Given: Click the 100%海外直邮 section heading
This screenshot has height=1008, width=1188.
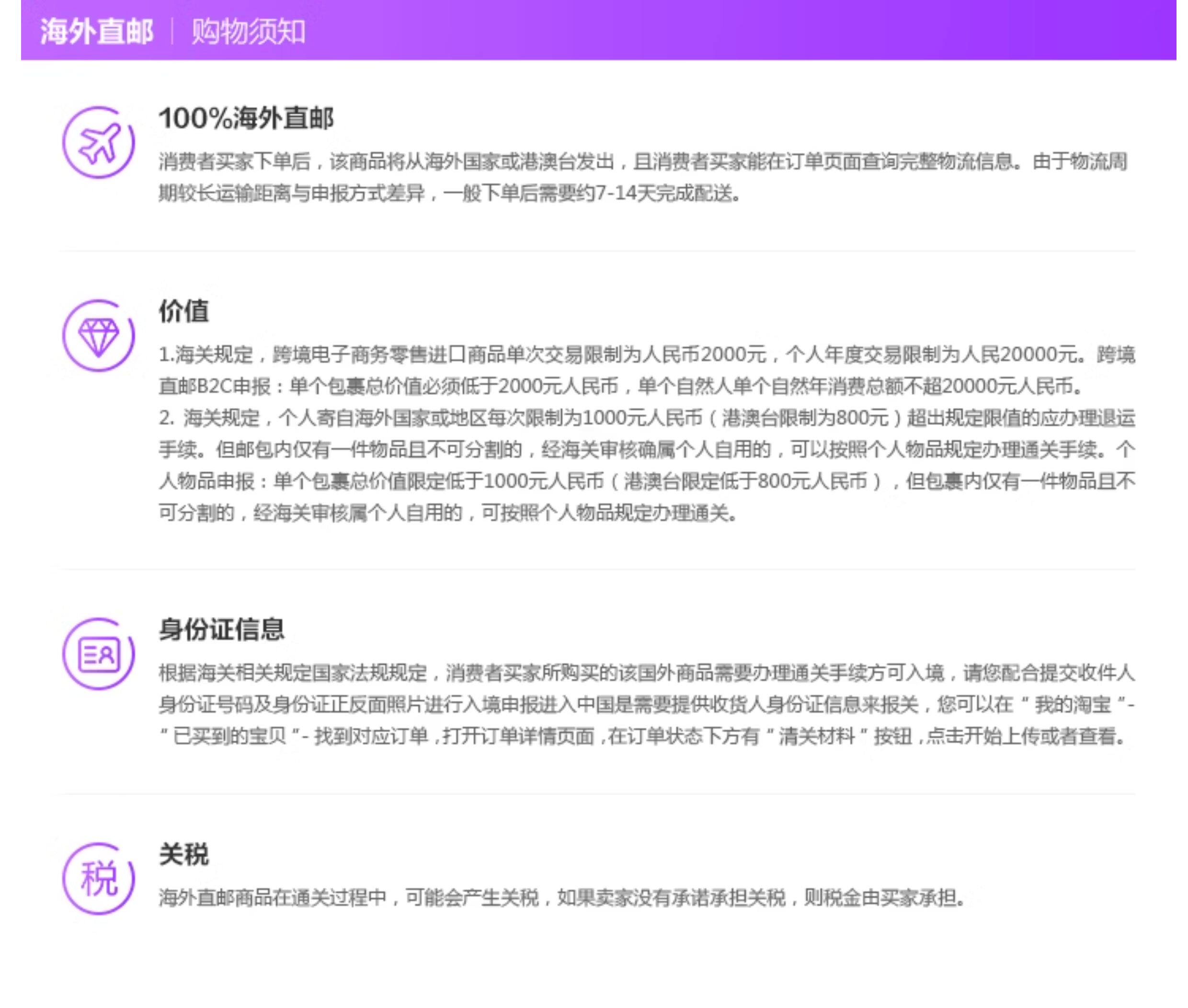Looking at the screenshot, I should (x=246, y=118).
